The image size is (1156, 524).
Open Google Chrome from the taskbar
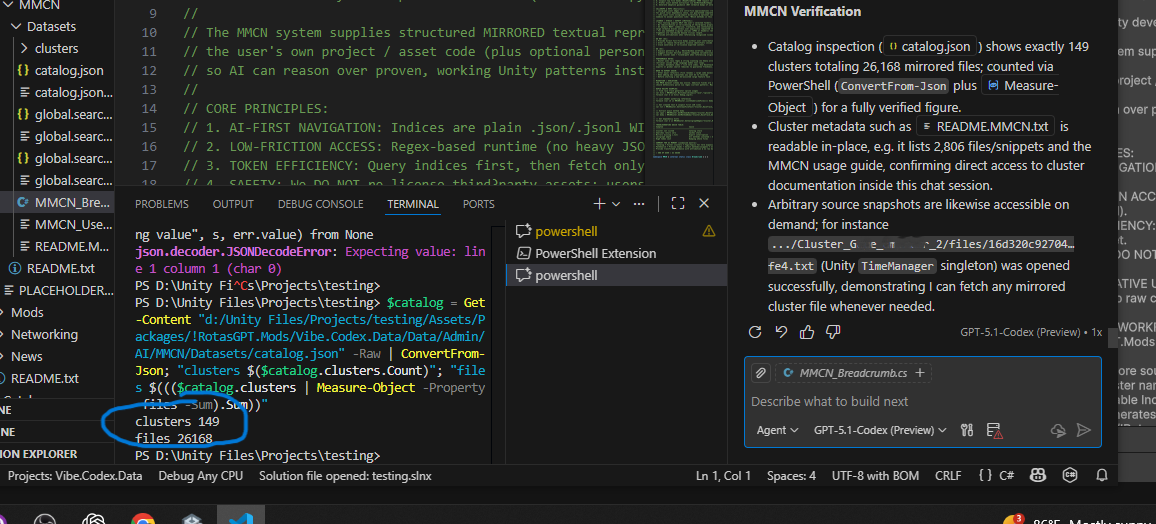pos(143,519)
